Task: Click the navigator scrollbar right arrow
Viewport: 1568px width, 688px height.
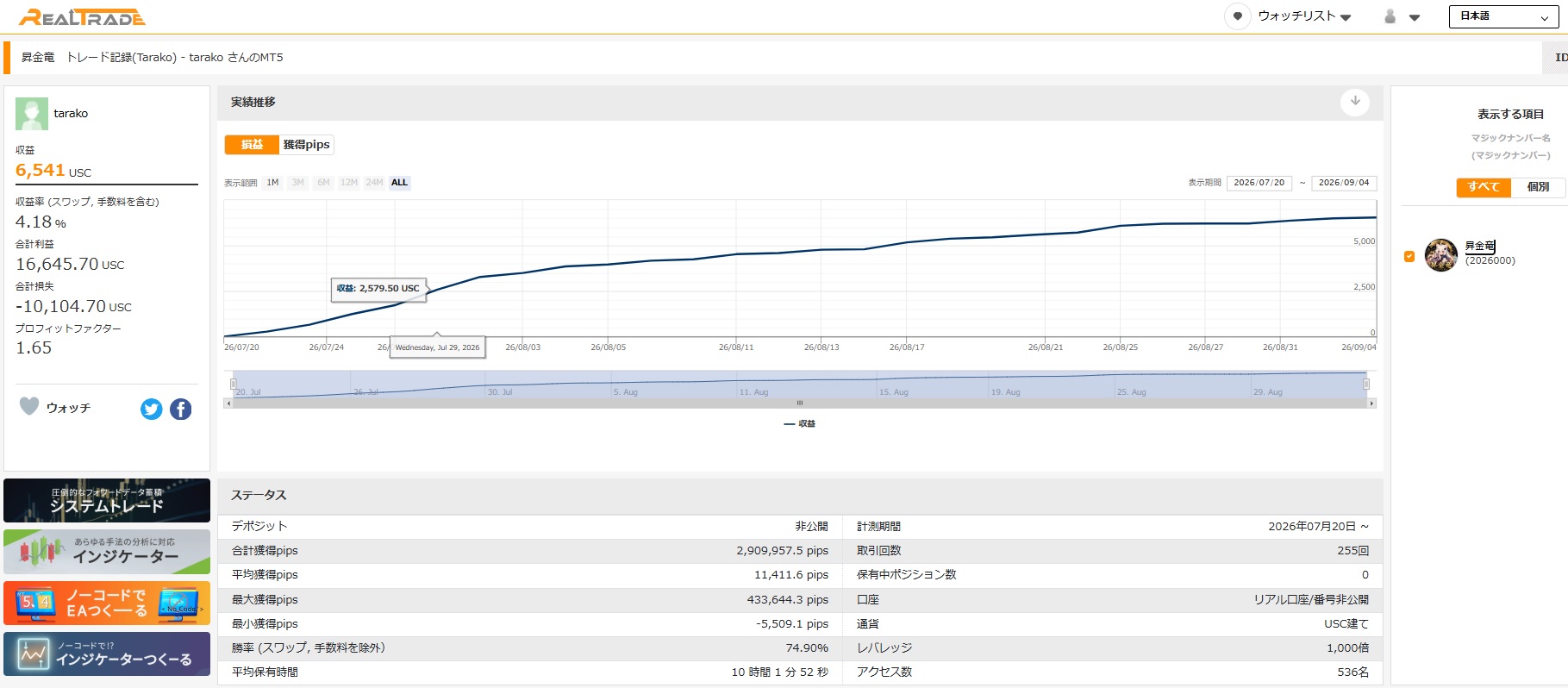Action: coord(1372,403)
